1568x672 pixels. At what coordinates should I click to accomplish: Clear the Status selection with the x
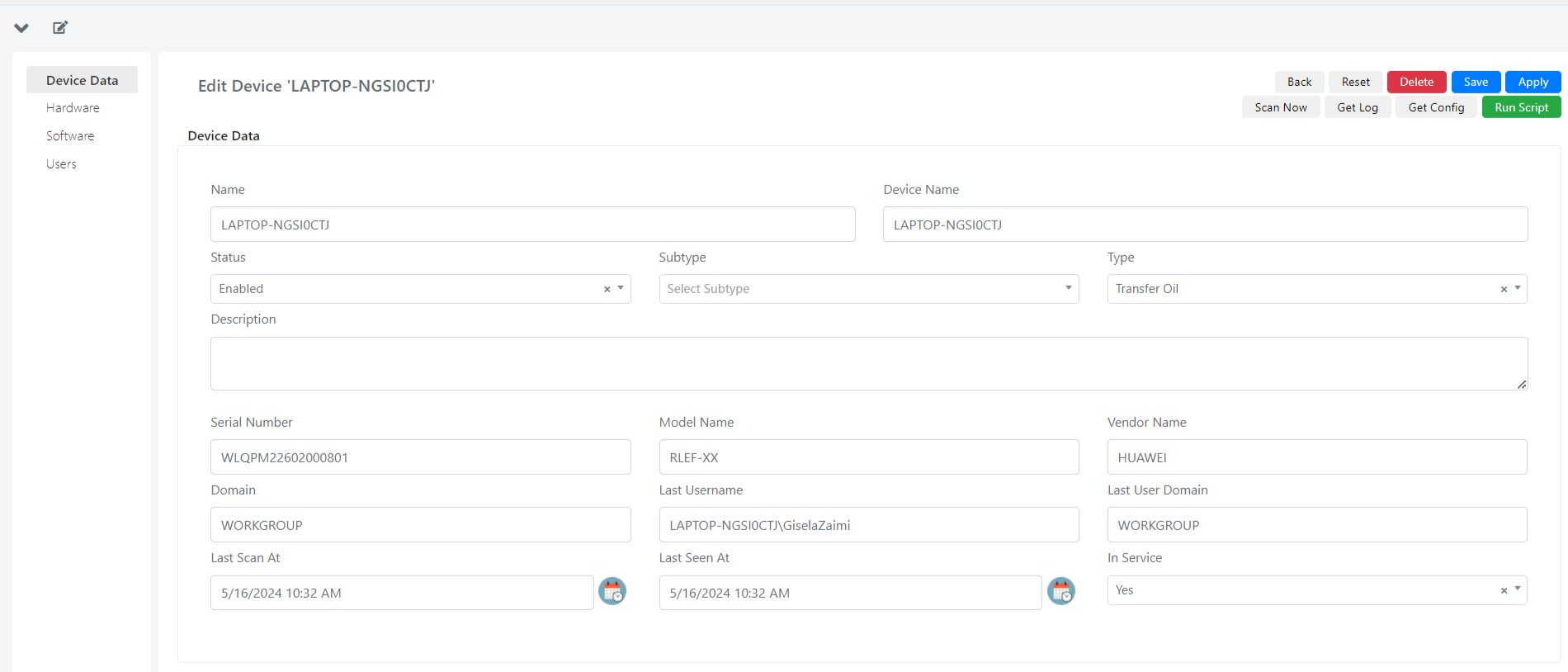click(x=607, y=289)
